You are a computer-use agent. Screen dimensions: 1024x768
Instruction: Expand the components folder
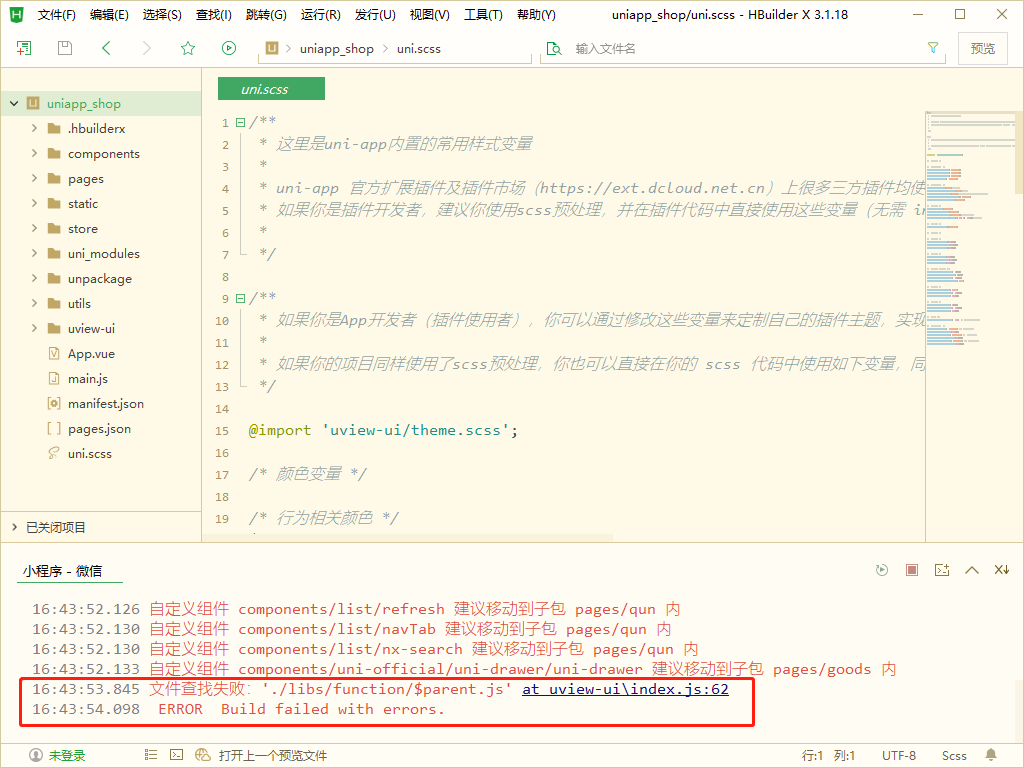[x=35, y=153]
